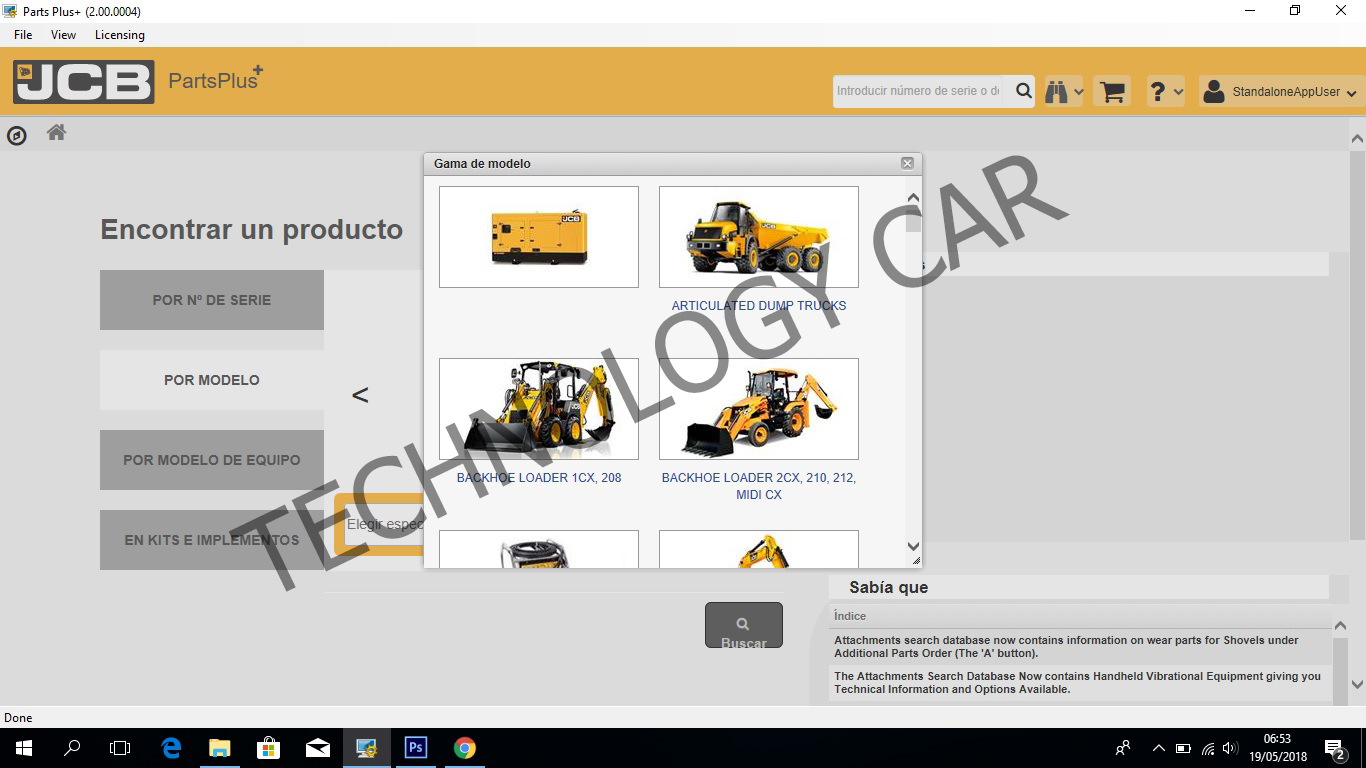Open the People icon in system tray
1366x768 pixels.
tap(1123, 748)
